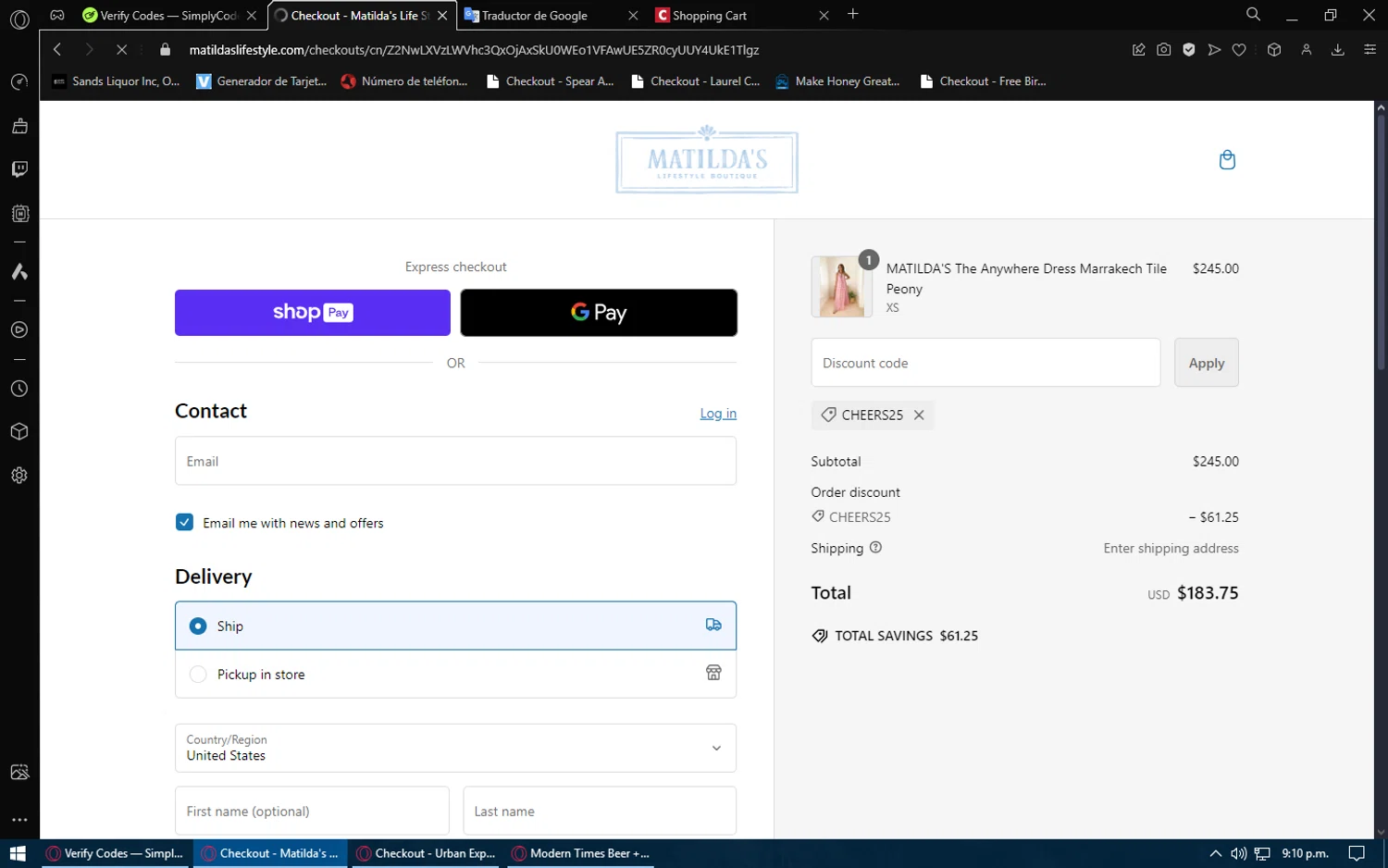Click the browser address bar URL
The height and width of the screenshot is (868, 1388).
click(x=474, y=50)
